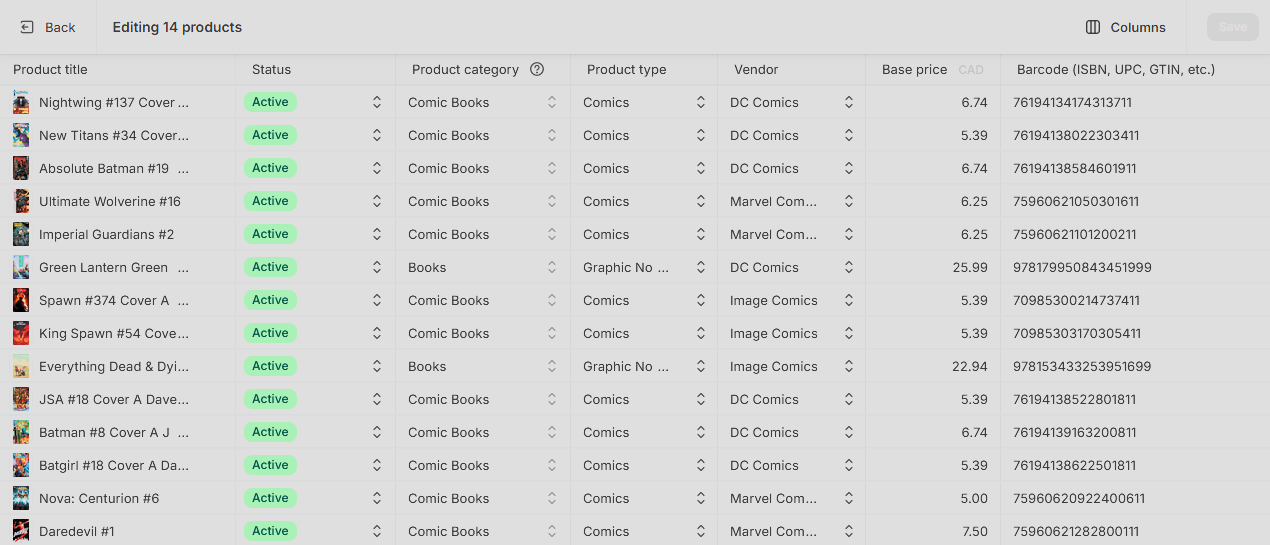Click the Ultimate Wolverine #16 cover thumbnail

click(21, 201)
